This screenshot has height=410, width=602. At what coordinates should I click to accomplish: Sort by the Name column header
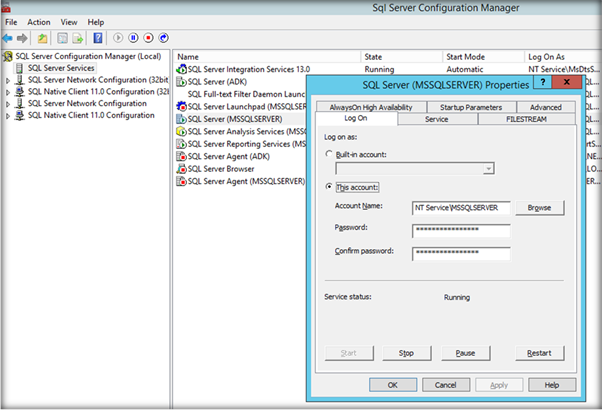267,57
